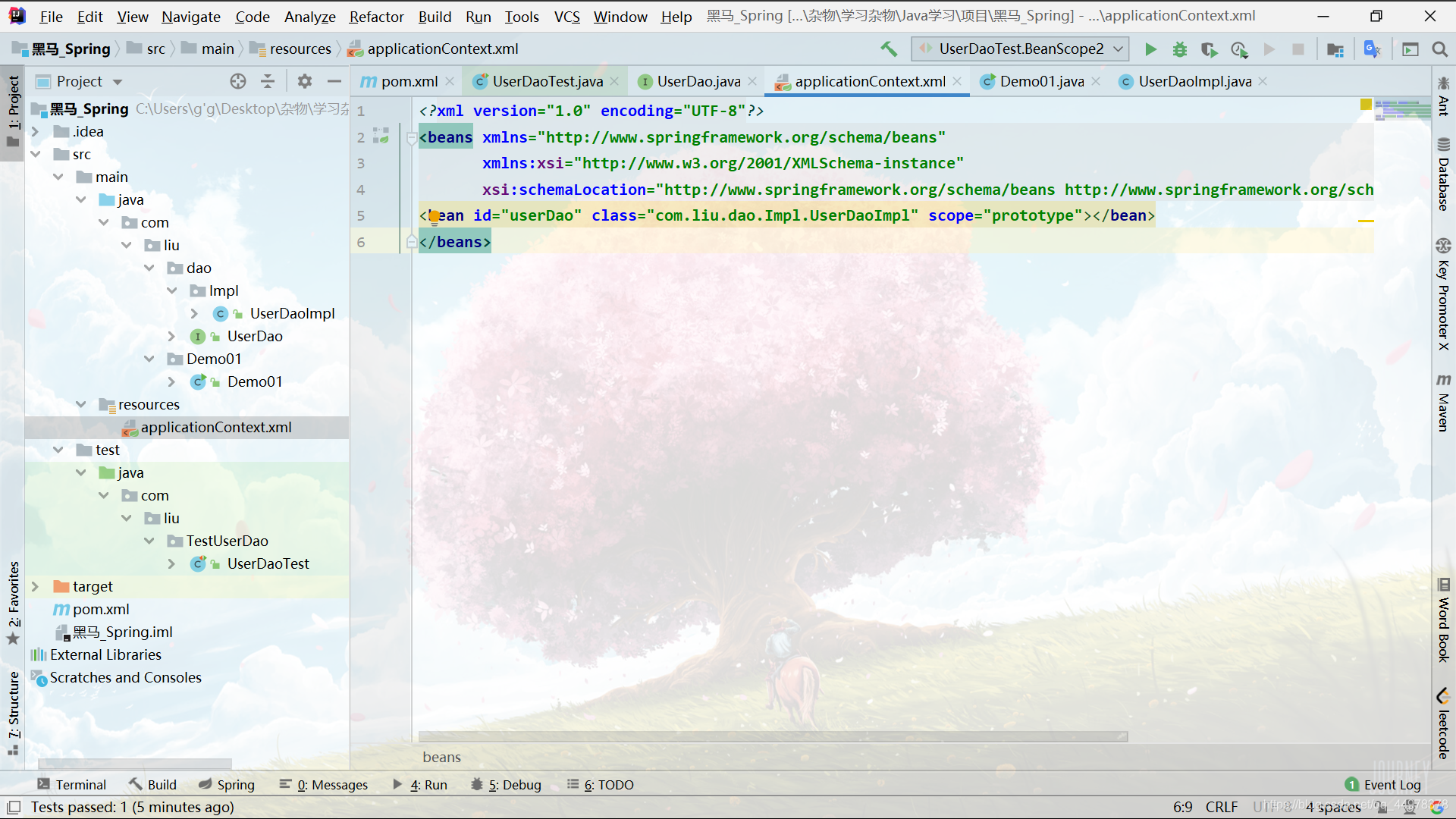The image size is (1456, 819).
Task: Collapse the test folder
Action: (58, 450)
